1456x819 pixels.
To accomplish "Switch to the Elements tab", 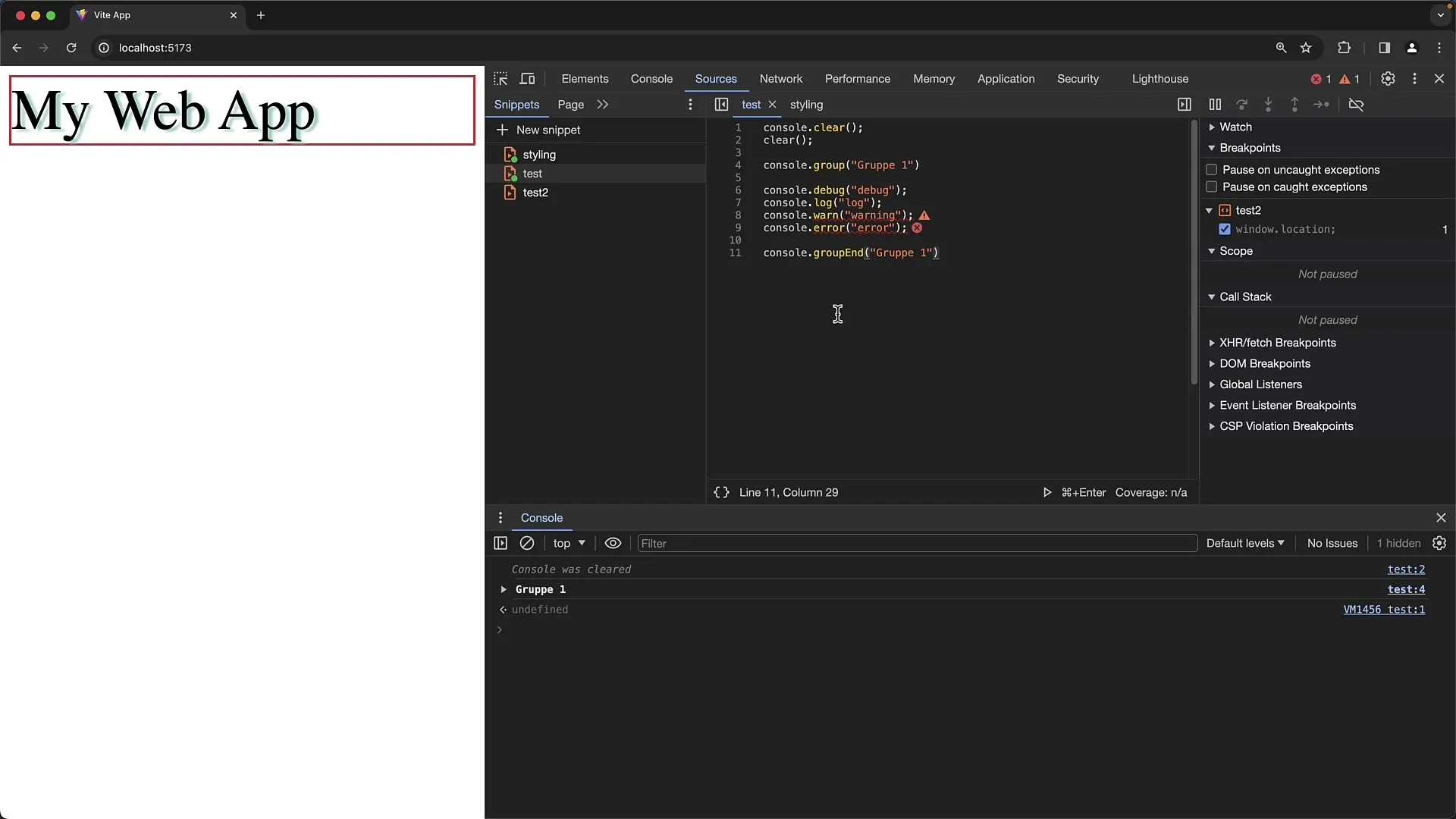I will [584, 78].
